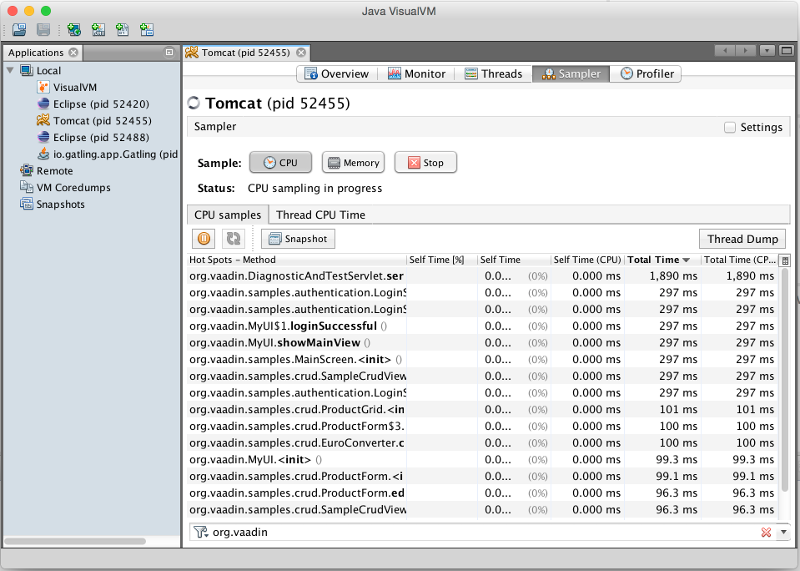Select the Snapshots tree node
This screenshot has height=571, width=800.
52,204
